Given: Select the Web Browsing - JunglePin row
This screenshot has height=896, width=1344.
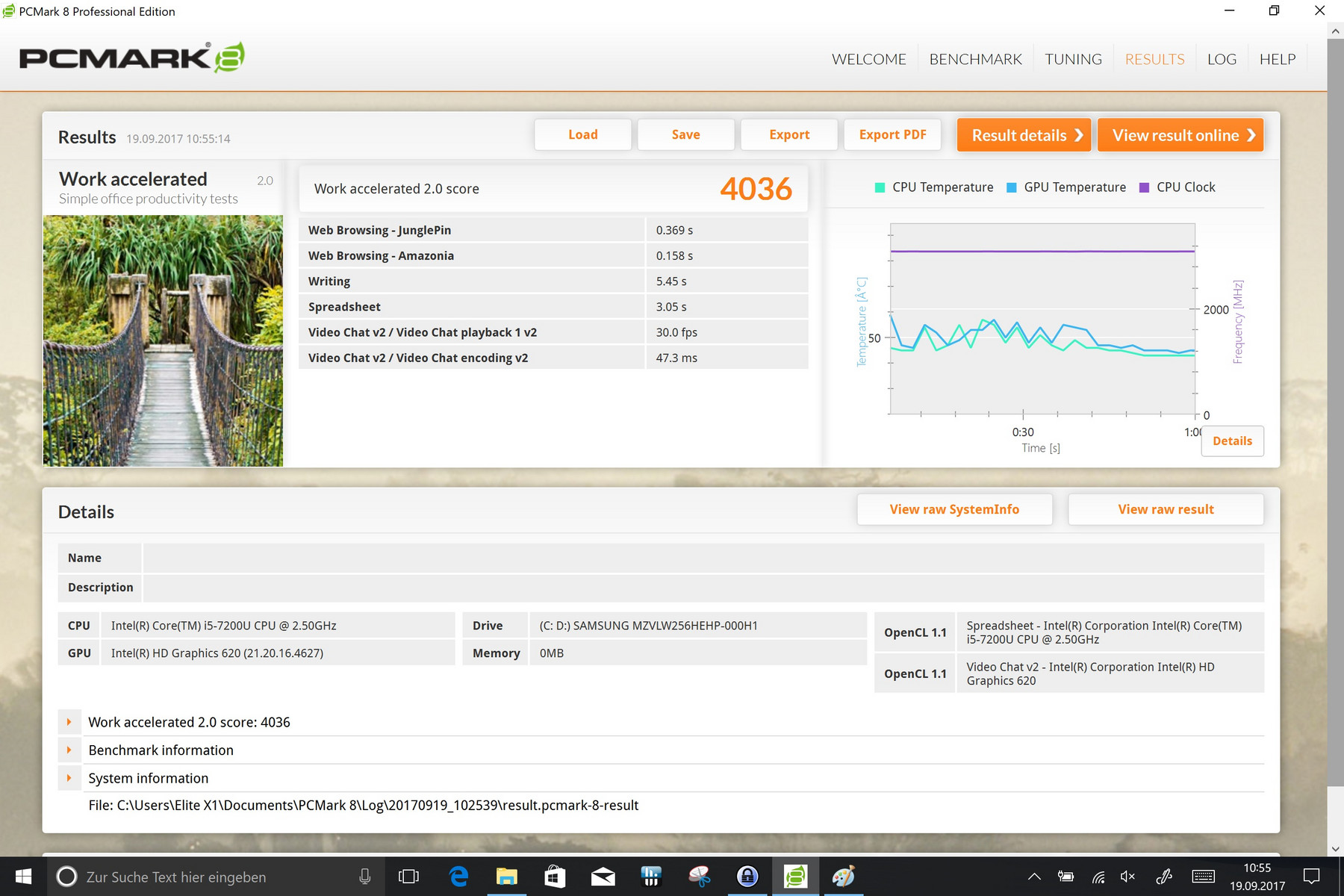Looking at the screenshot, I should click(553, 230).
